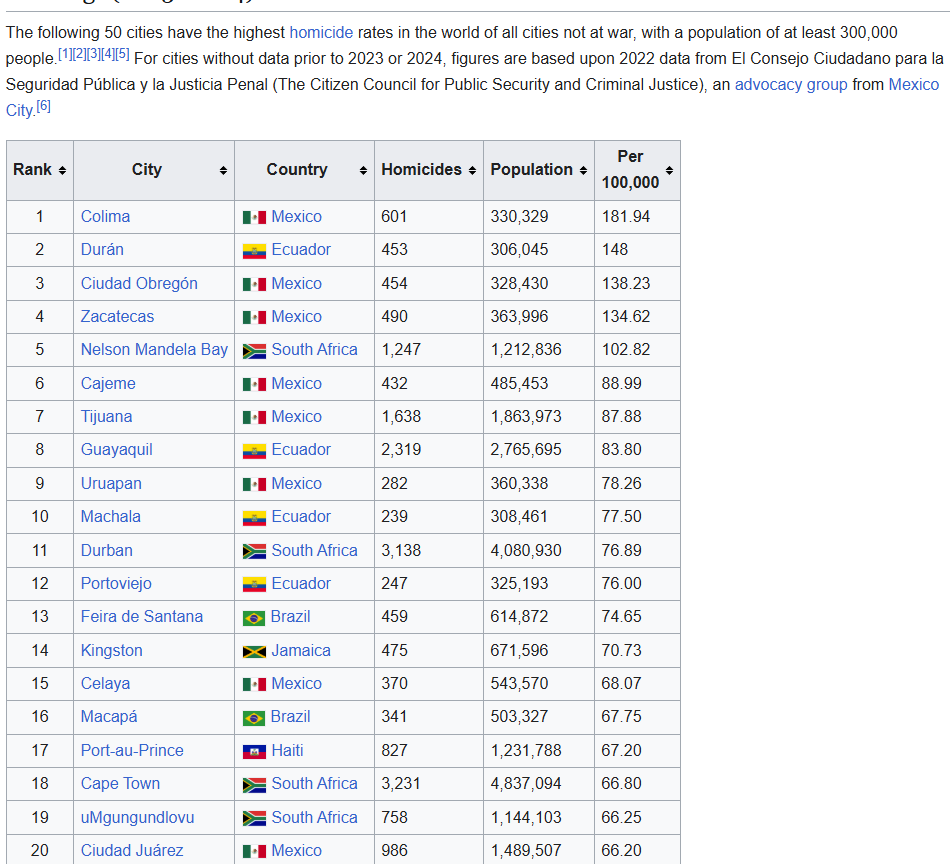This screenshot has height=864, width=950.
Task: Sort table by Per 100,000 column arrows
Action: pyautogui.click(x=669, y=171)
